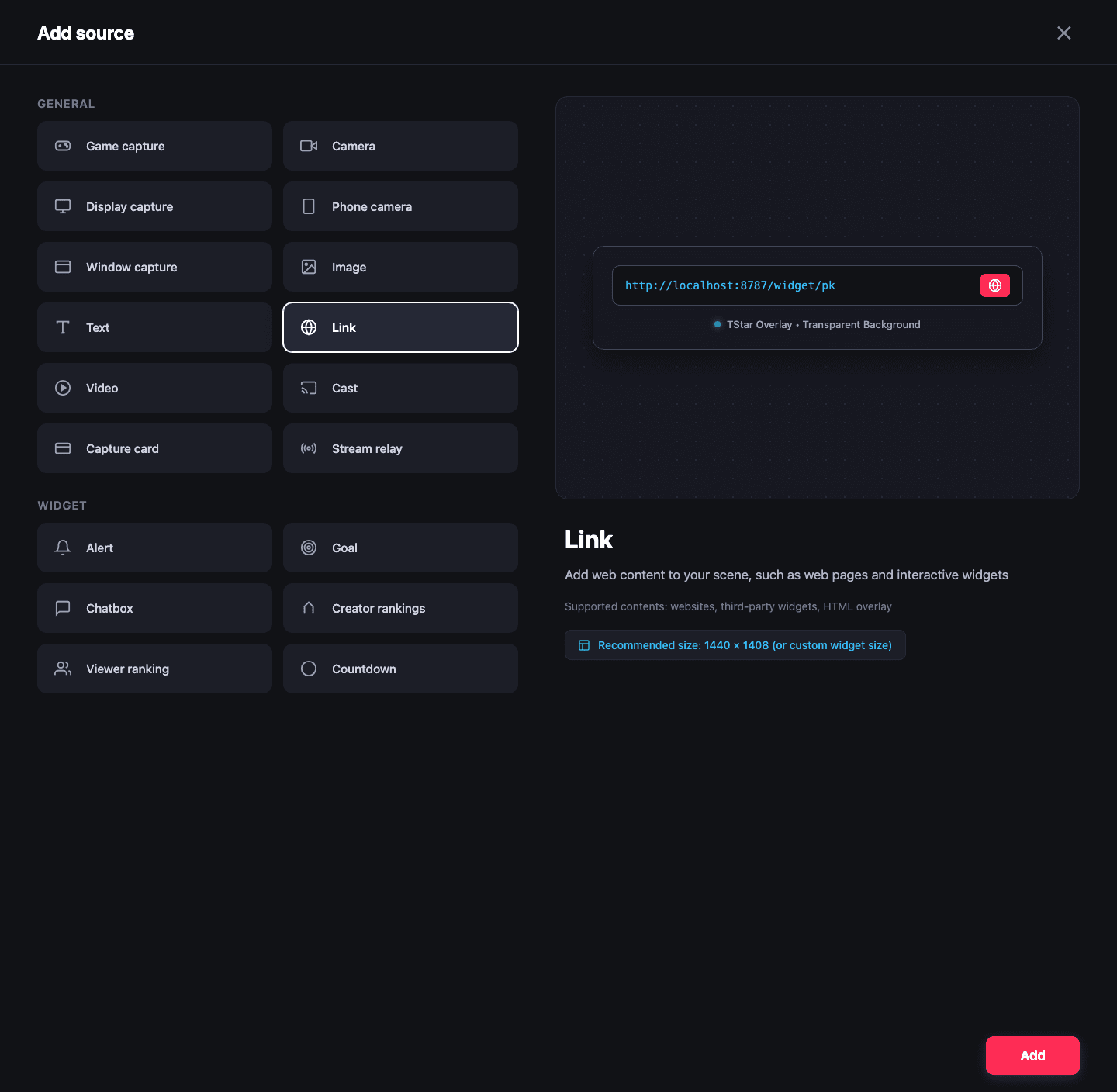Click the Link preview thumbnail area
The image size is (1117, 1092).
coord(818,298)
